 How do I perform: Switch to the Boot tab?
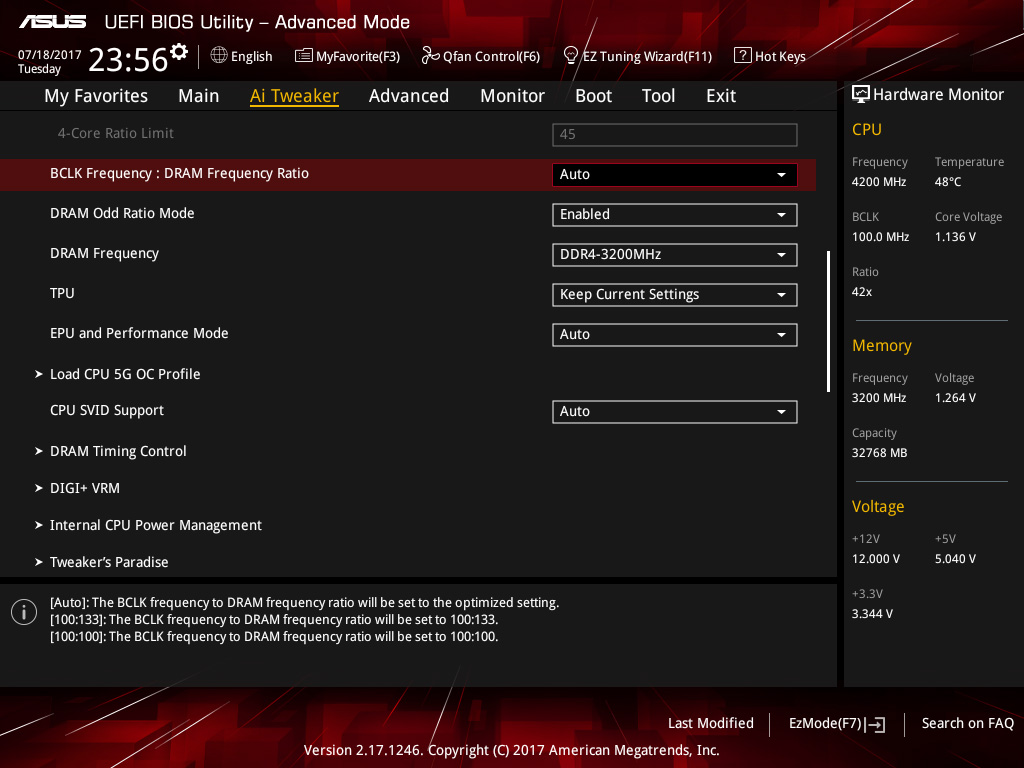click(593, 96)
